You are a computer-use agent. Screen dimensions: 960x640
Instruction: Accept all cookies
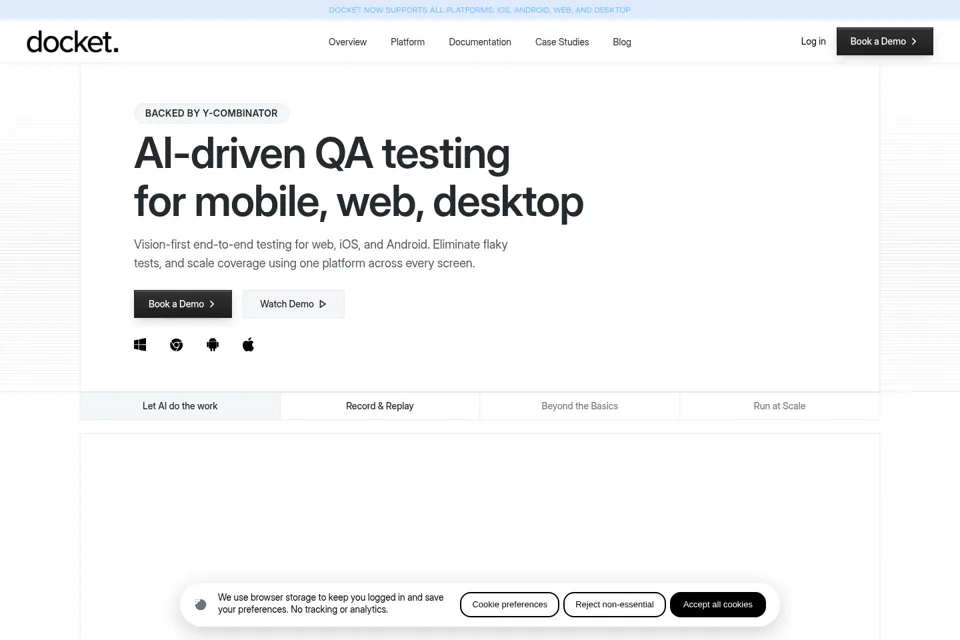(718, 604)
